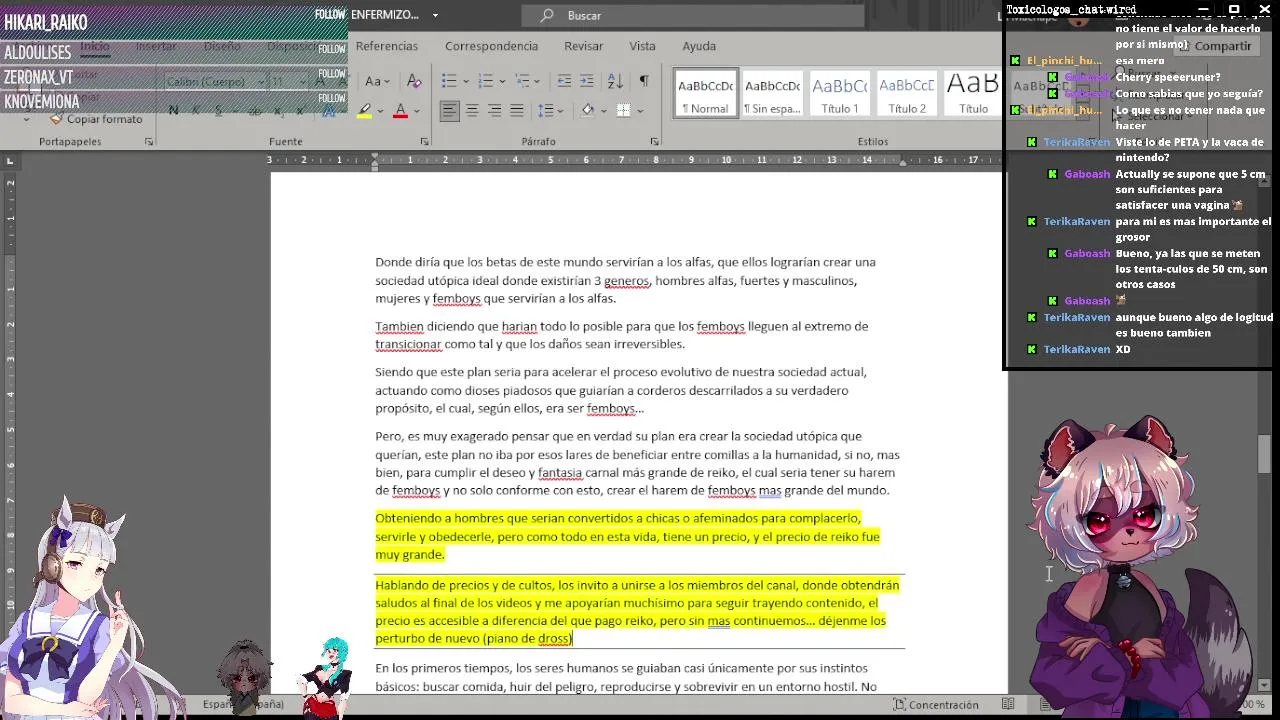The image size is (1280, 720).
Task: Expand borders dropdown arrow
Action: [638, 110]
